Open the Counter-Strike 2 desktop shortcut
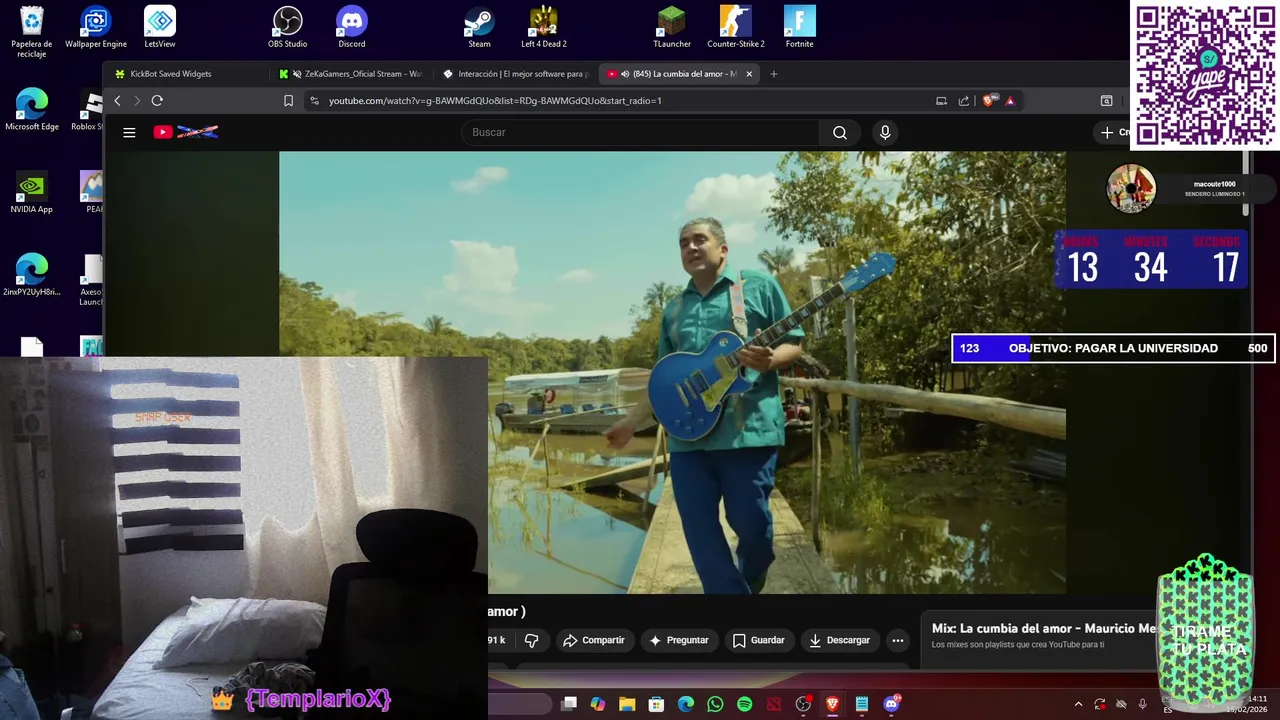The width and height of the screenshot is (1280, 720). [x=736, y=27]
